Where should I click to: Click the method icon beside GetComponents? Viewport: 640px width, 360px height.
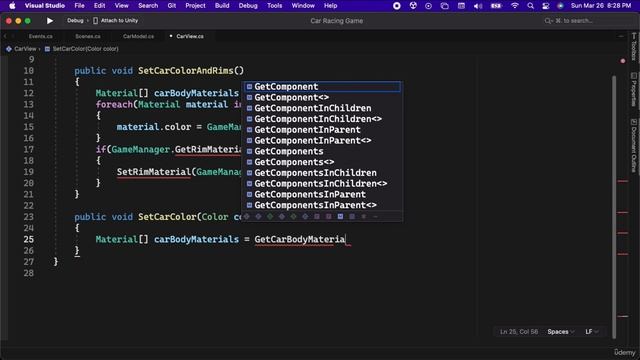pos(249,151)
